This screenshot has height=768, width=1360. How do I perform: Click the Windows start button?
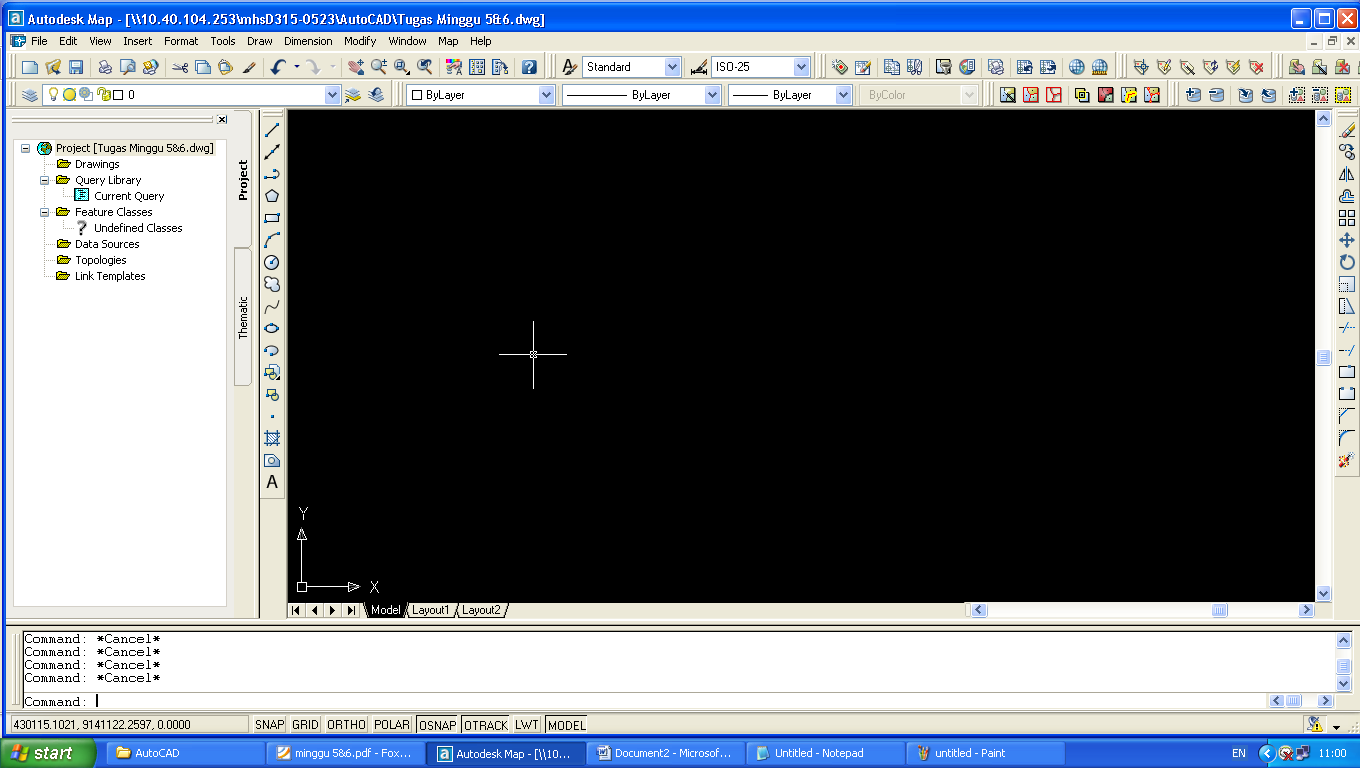(48, 753)
